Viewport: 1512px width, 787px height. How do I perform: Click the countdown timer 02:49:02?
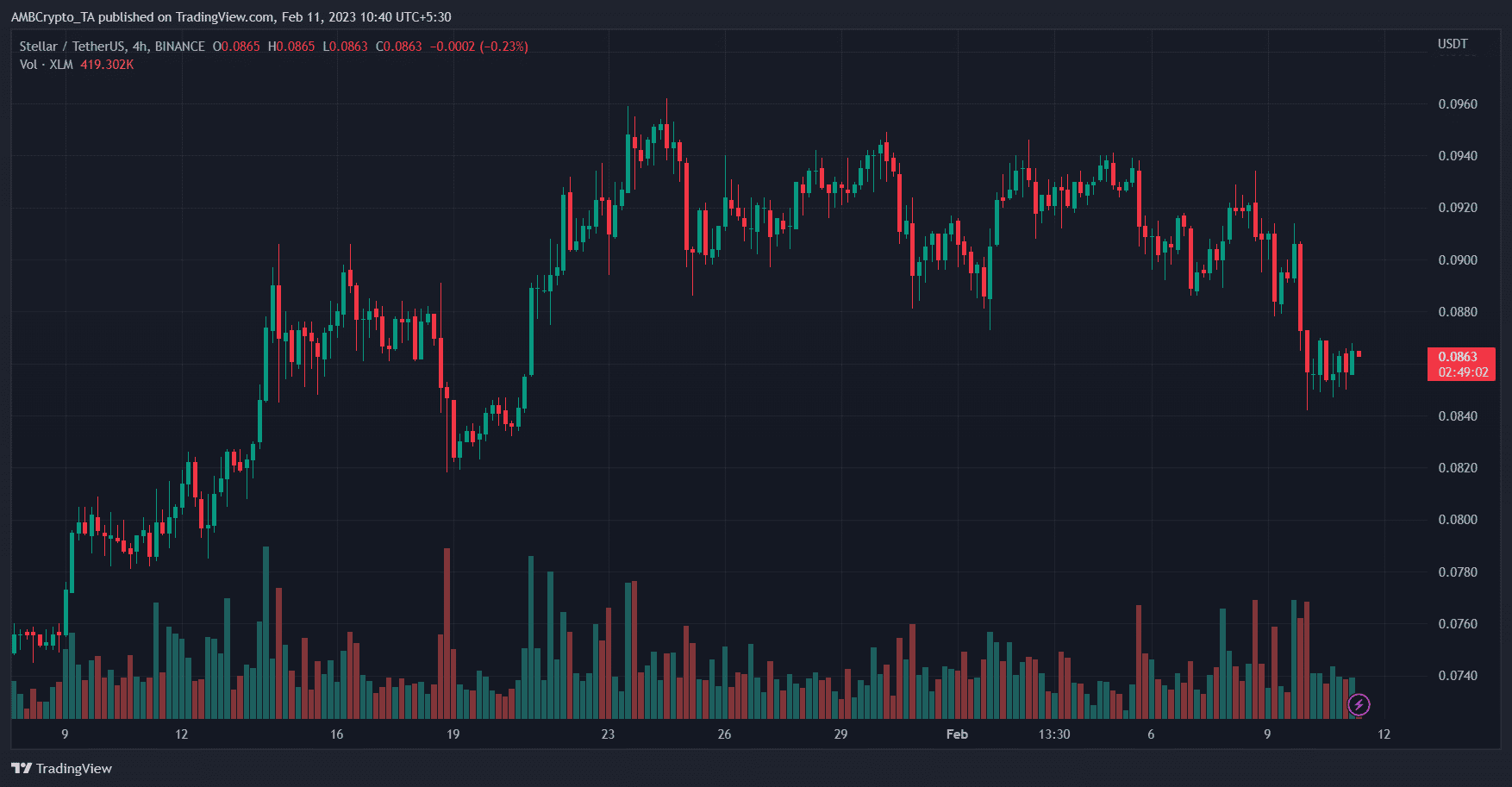(1463, 372)
